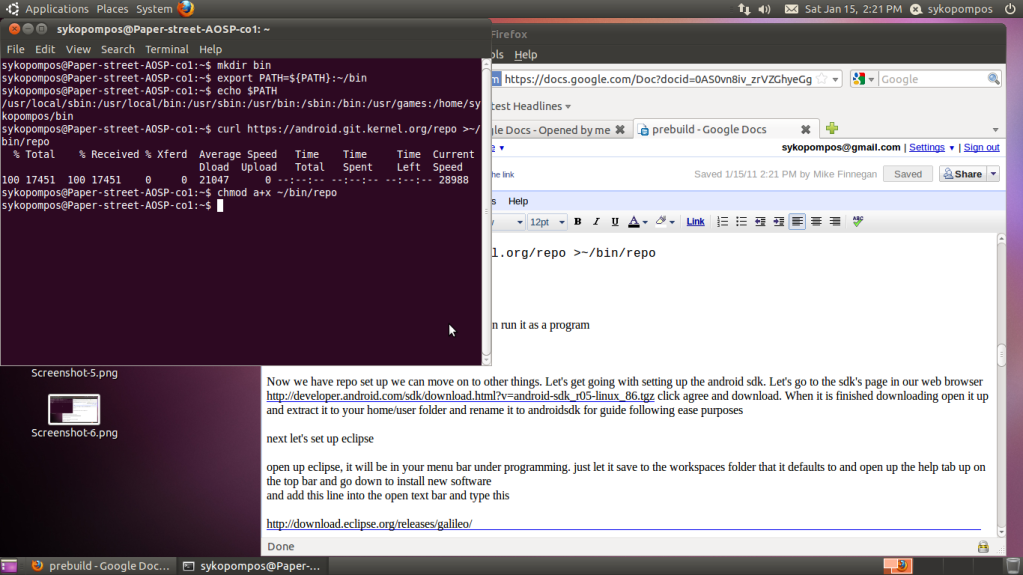Image resolution: width=1023 pixels, height=575 pixels.
Task: Open the android sdk download link
Action: pos(460,396)
